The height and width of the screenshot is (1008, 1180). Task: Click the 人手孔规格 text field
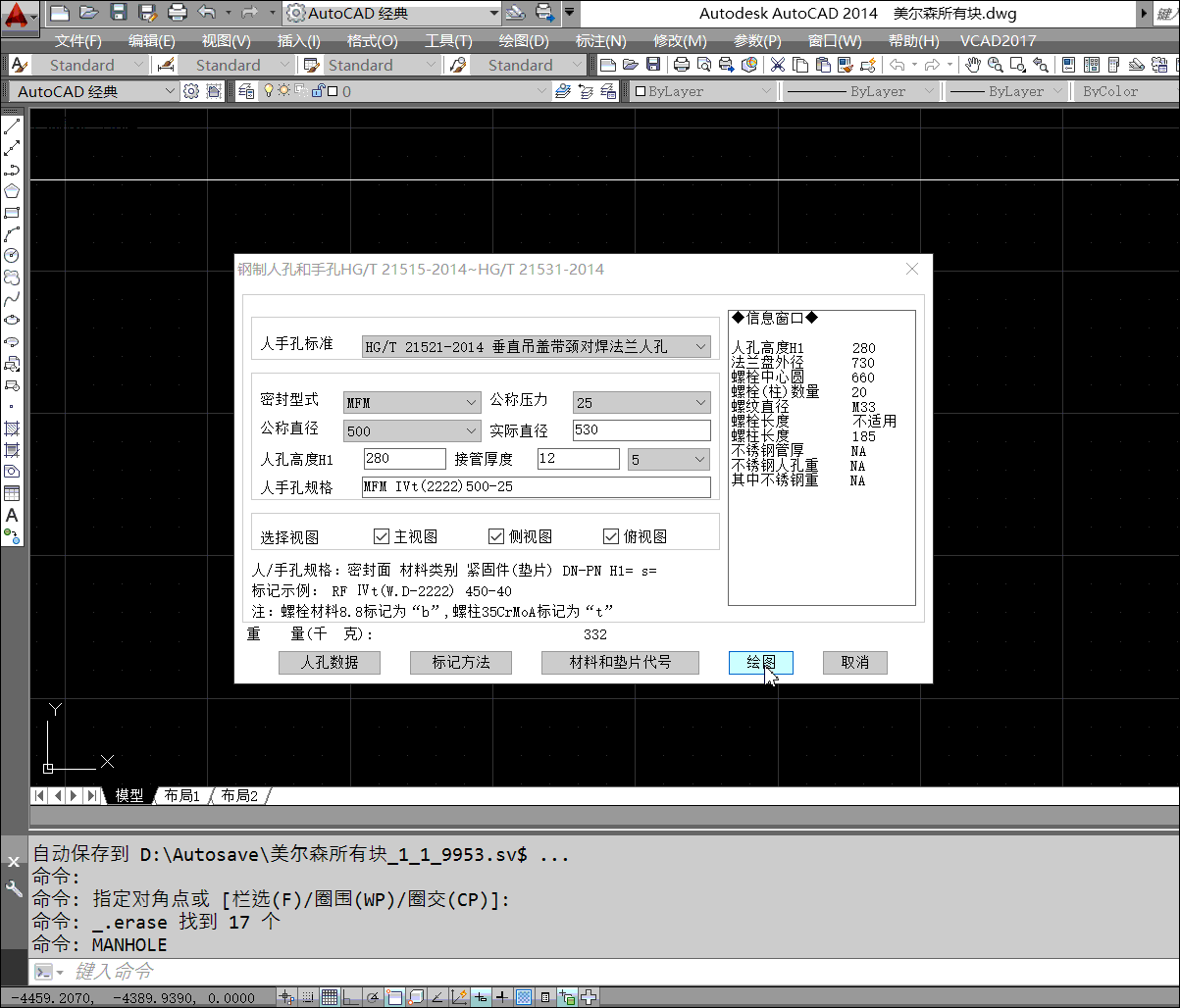(537, 487)
